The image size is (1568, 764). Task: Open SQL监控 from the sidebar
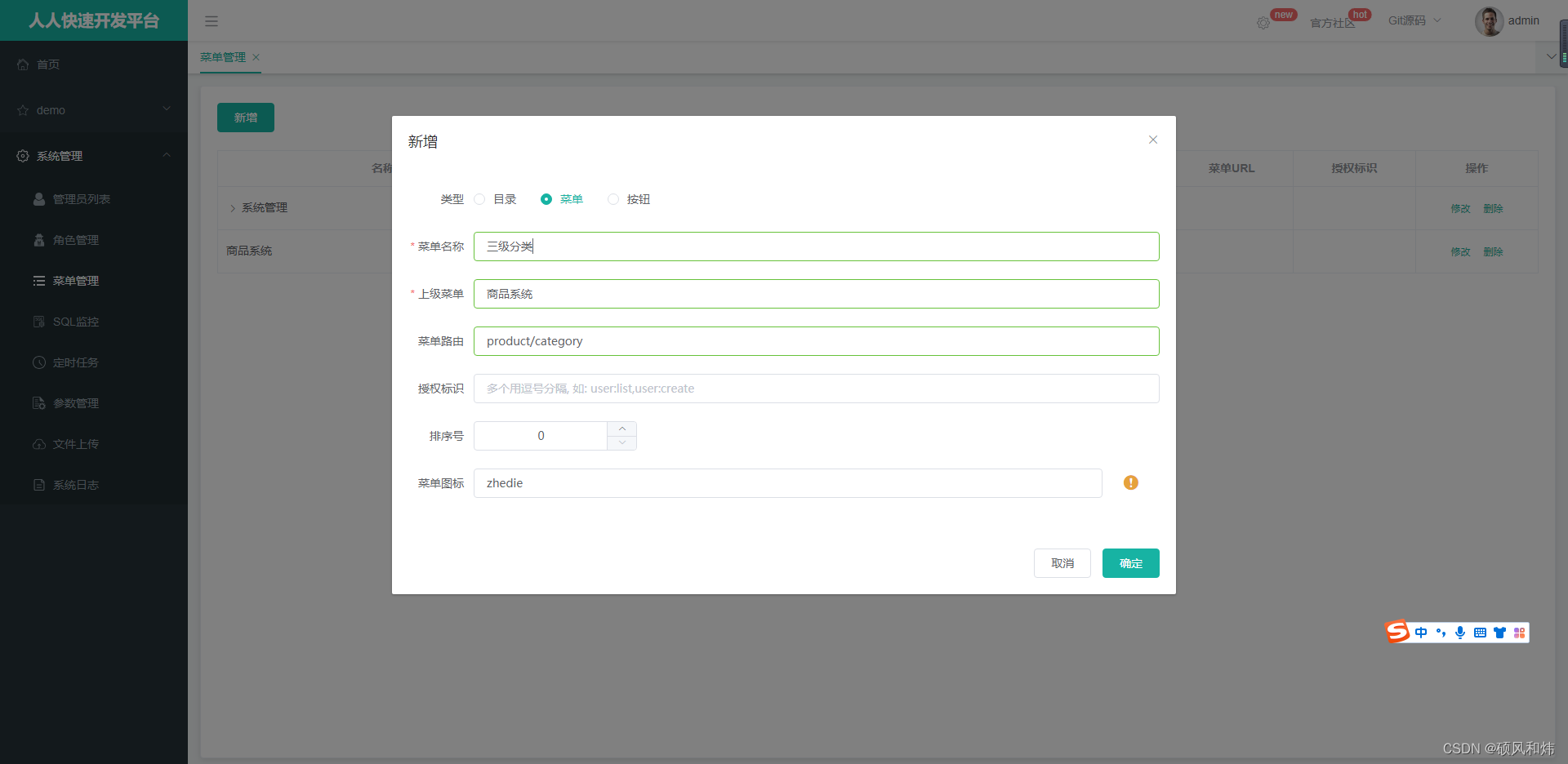point(75,321)
